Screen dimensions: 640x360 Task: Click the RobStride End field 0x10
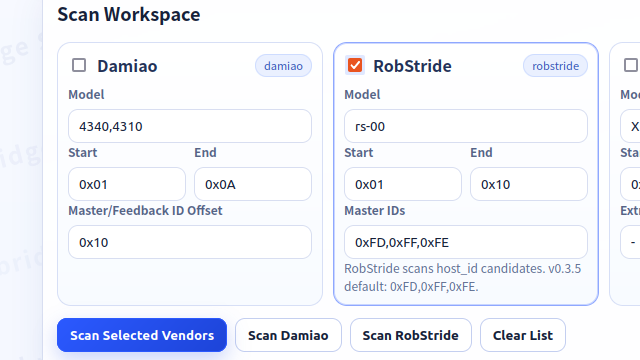click(x=529, y=184)
